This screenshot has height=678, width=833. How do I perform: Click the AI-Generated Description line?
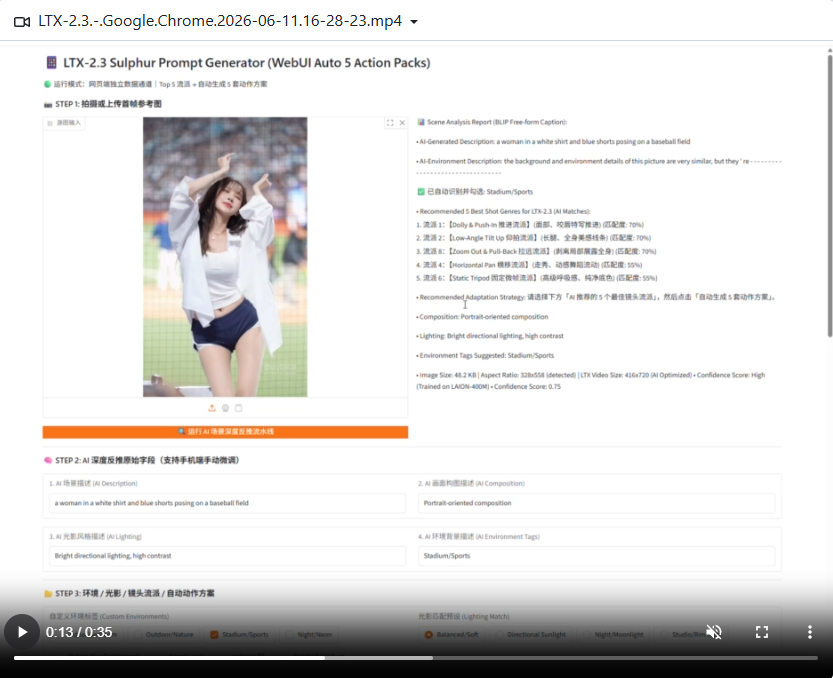click(x=553, y=142)
